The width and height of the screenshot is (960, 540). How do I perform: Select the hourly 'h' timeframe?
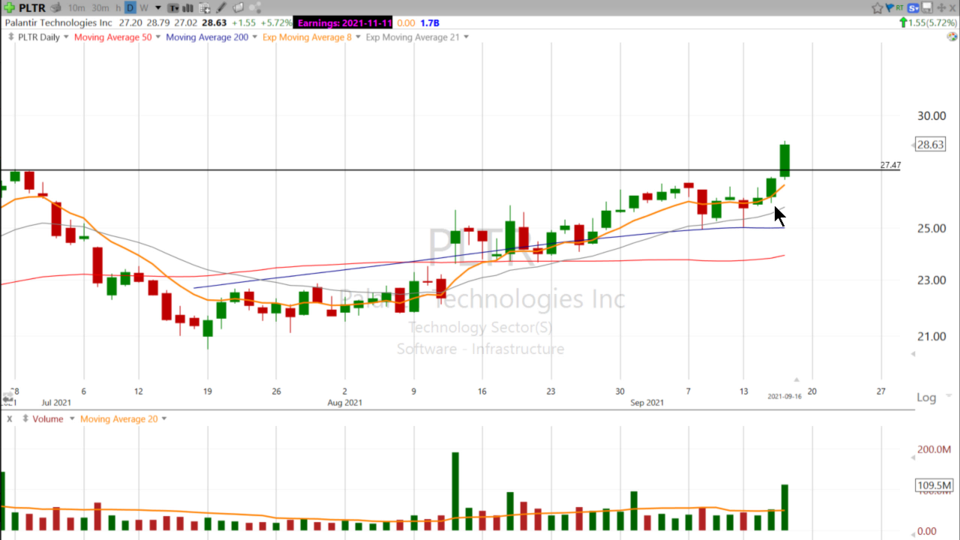(x=118, y=8)
